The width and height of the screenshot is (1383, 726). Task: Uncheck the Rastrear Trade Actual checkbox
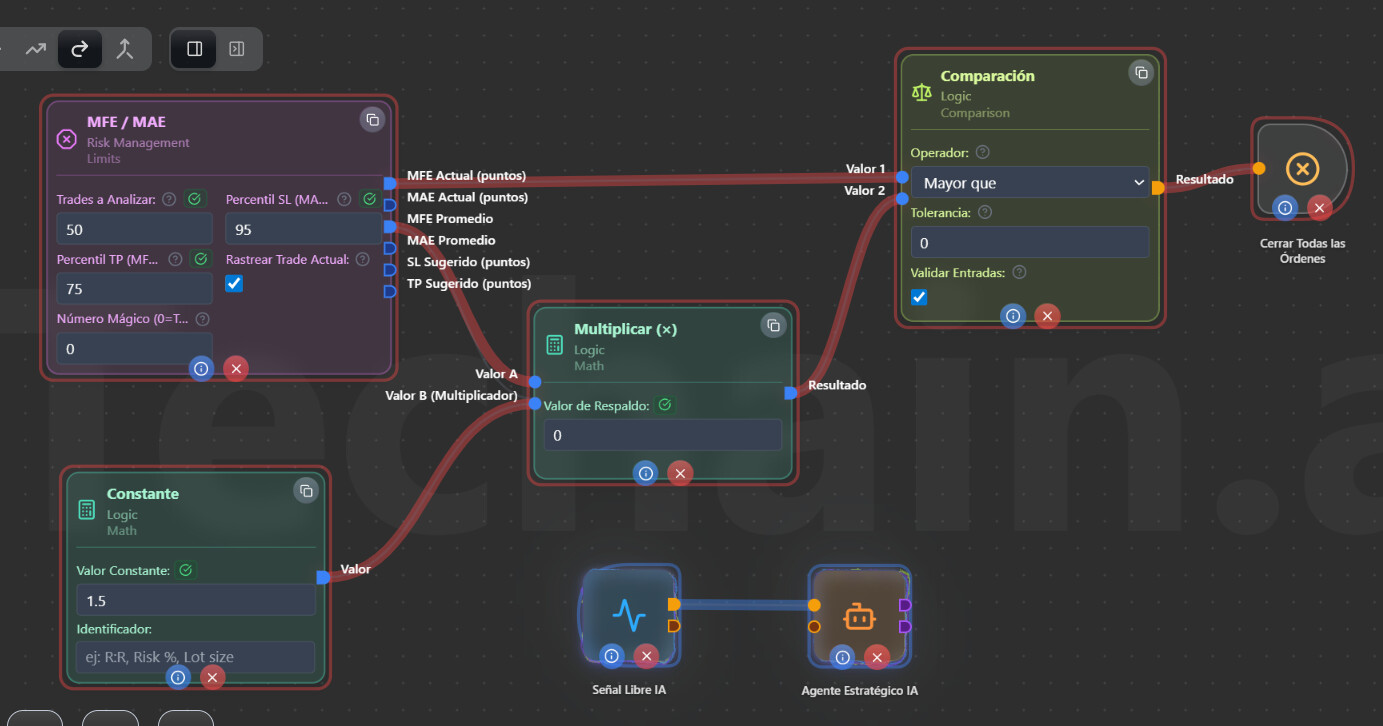234,284
